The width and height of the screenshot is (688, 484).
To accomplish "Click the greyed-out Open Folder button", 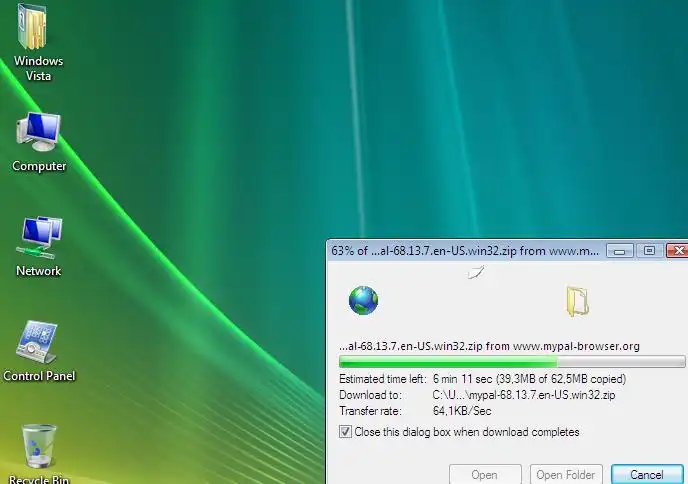I will click(566, 475).
